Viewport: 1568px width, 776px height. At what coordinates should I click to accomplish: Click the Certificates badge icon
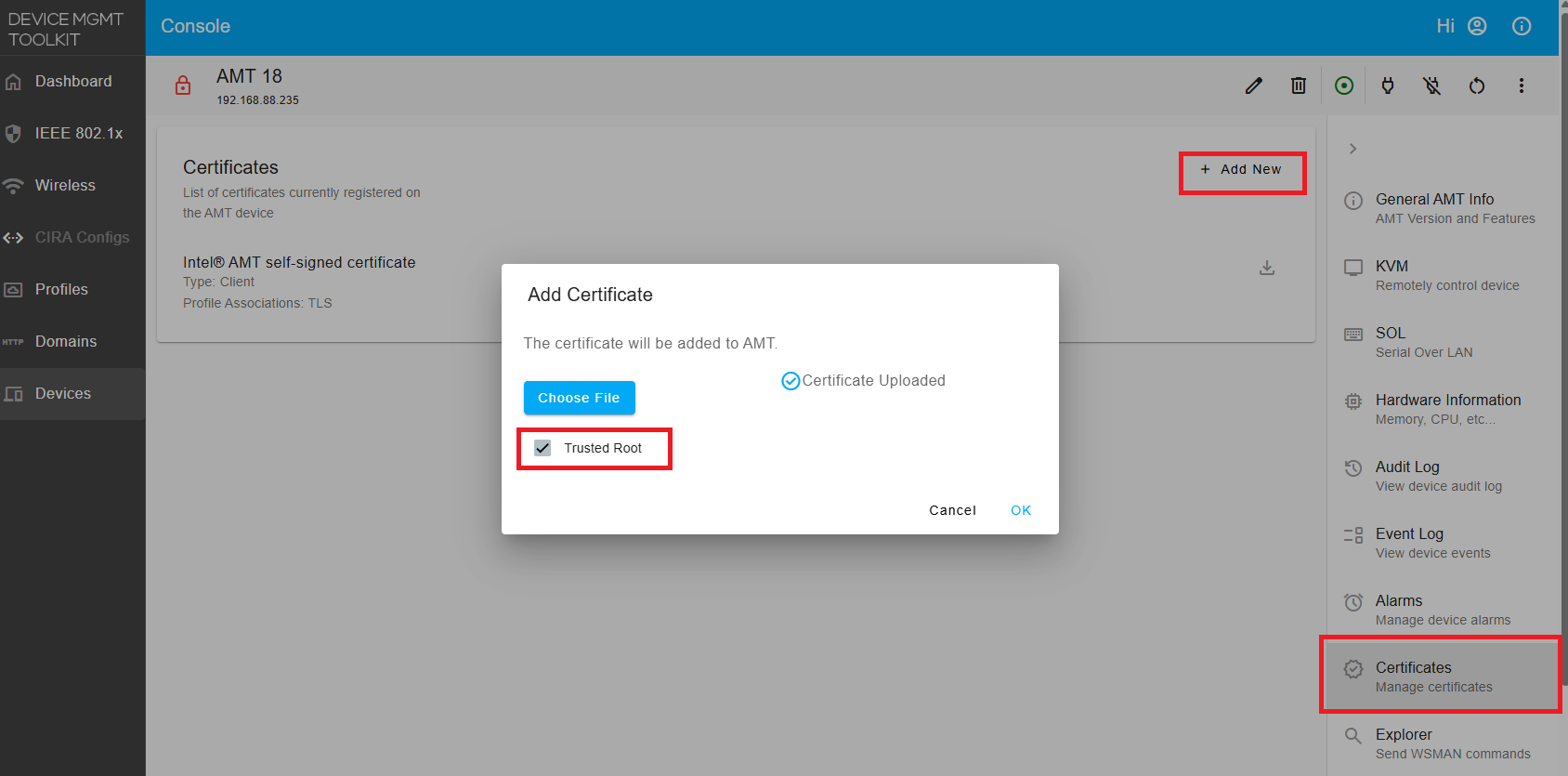[1353, 669]
